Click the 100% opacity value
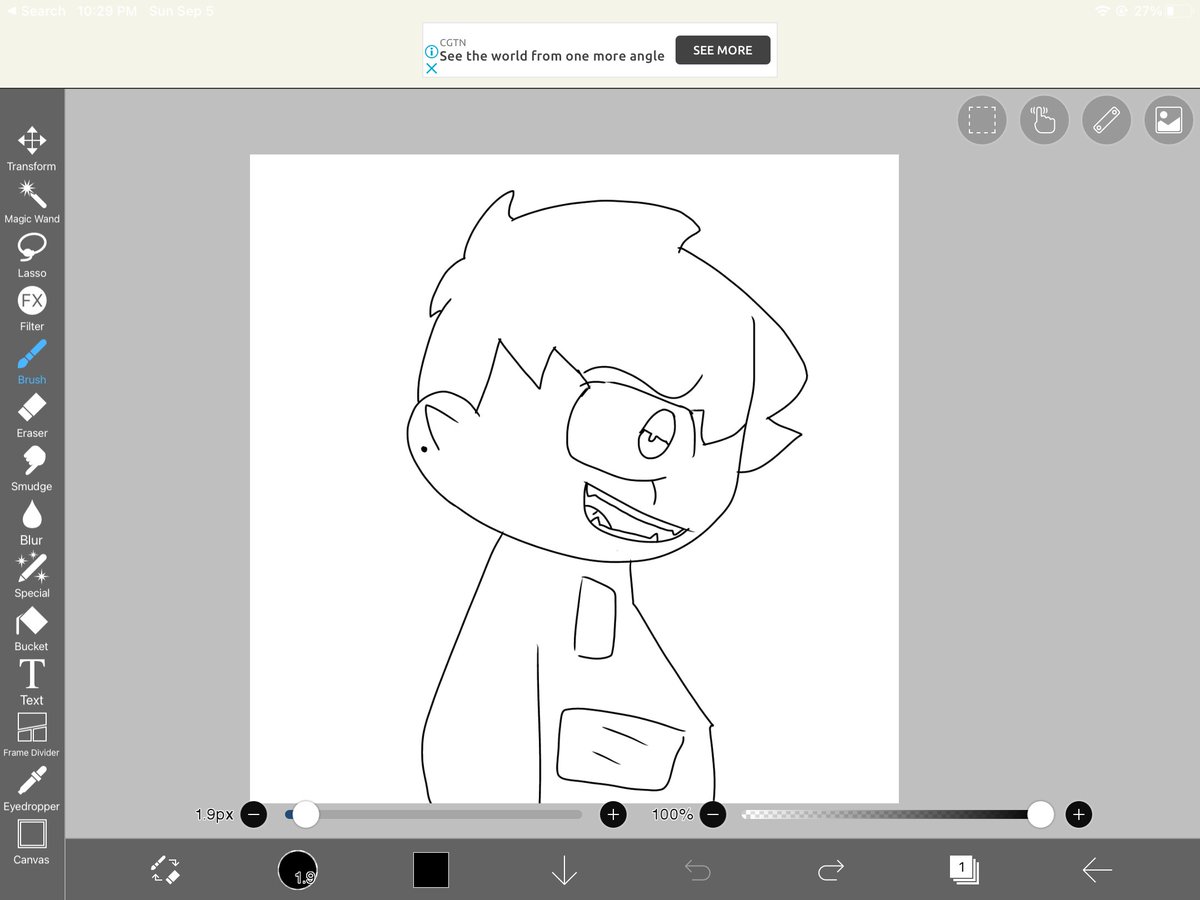1200x900 pixels. 673,814
